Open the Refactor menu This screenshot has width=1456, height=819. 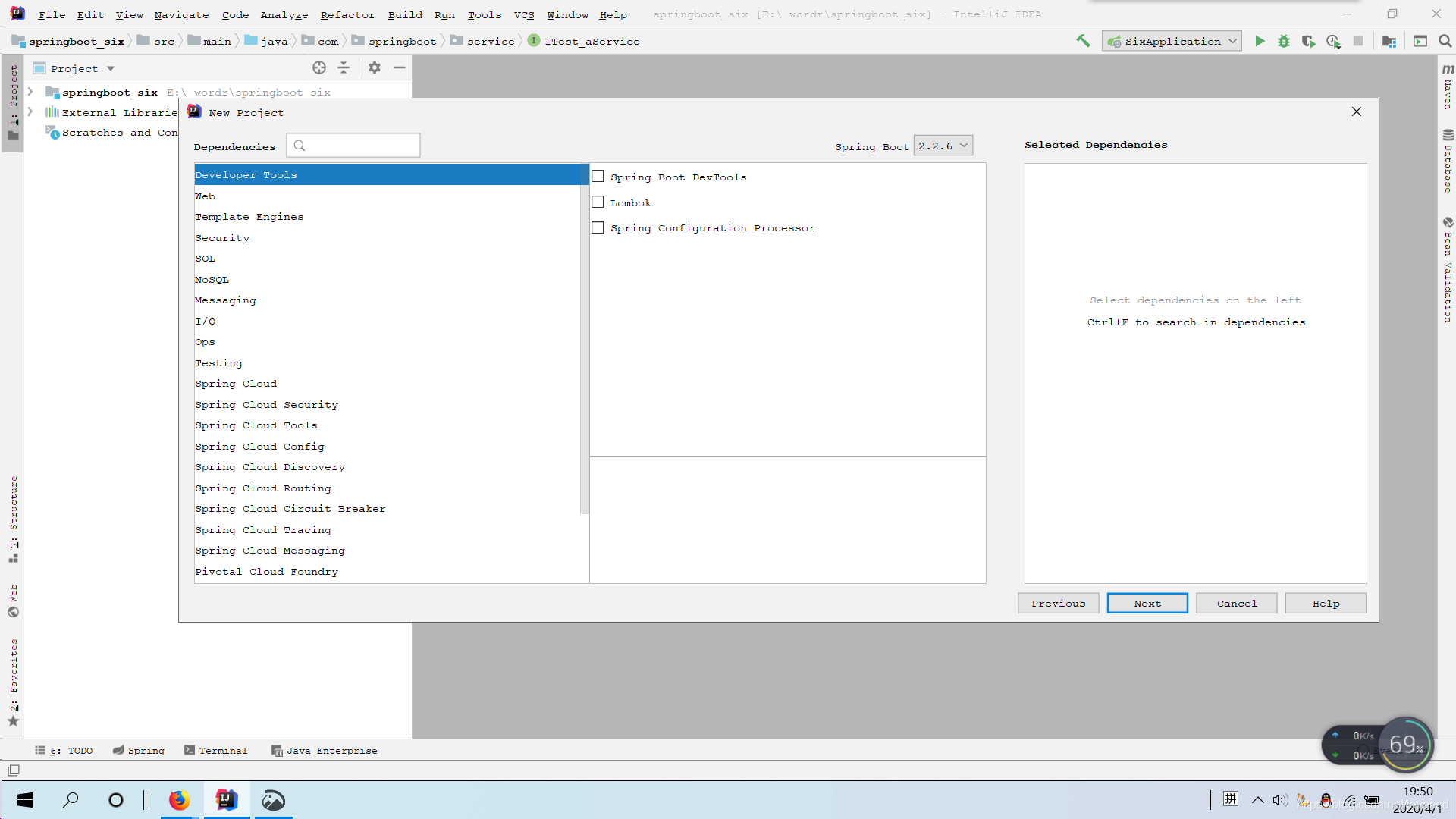coord(347,14)
